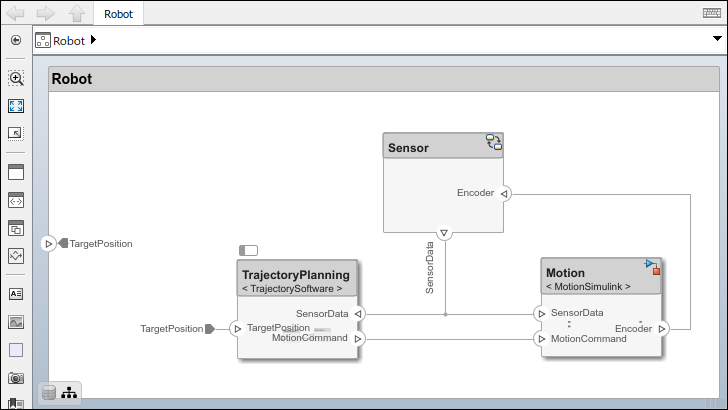This screenshot has width=728, height=410.
Task: Click the Motion Simulink behavior icon
Action: point(653,266)
